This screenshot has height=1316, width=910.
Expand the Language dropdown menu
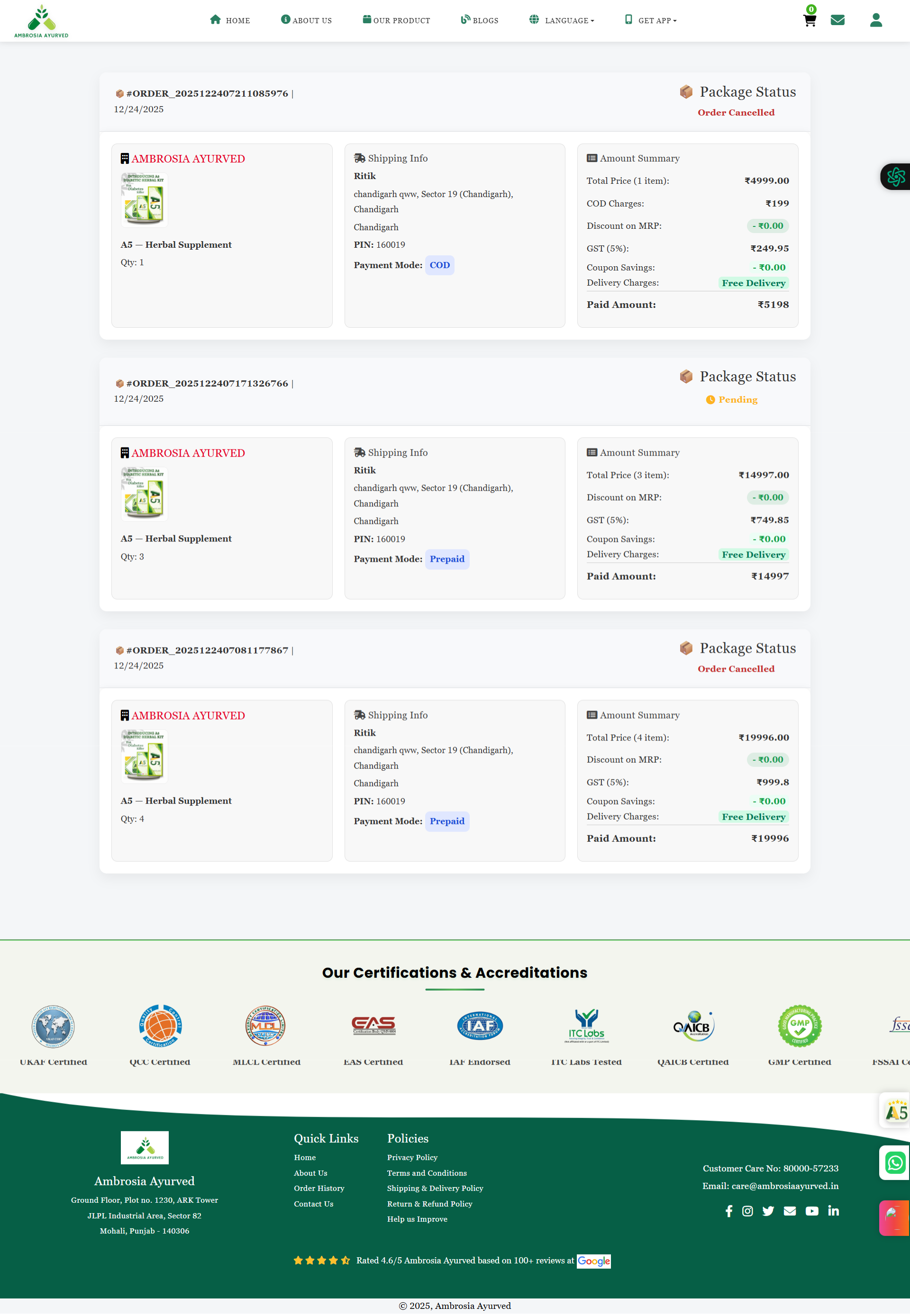562,20
